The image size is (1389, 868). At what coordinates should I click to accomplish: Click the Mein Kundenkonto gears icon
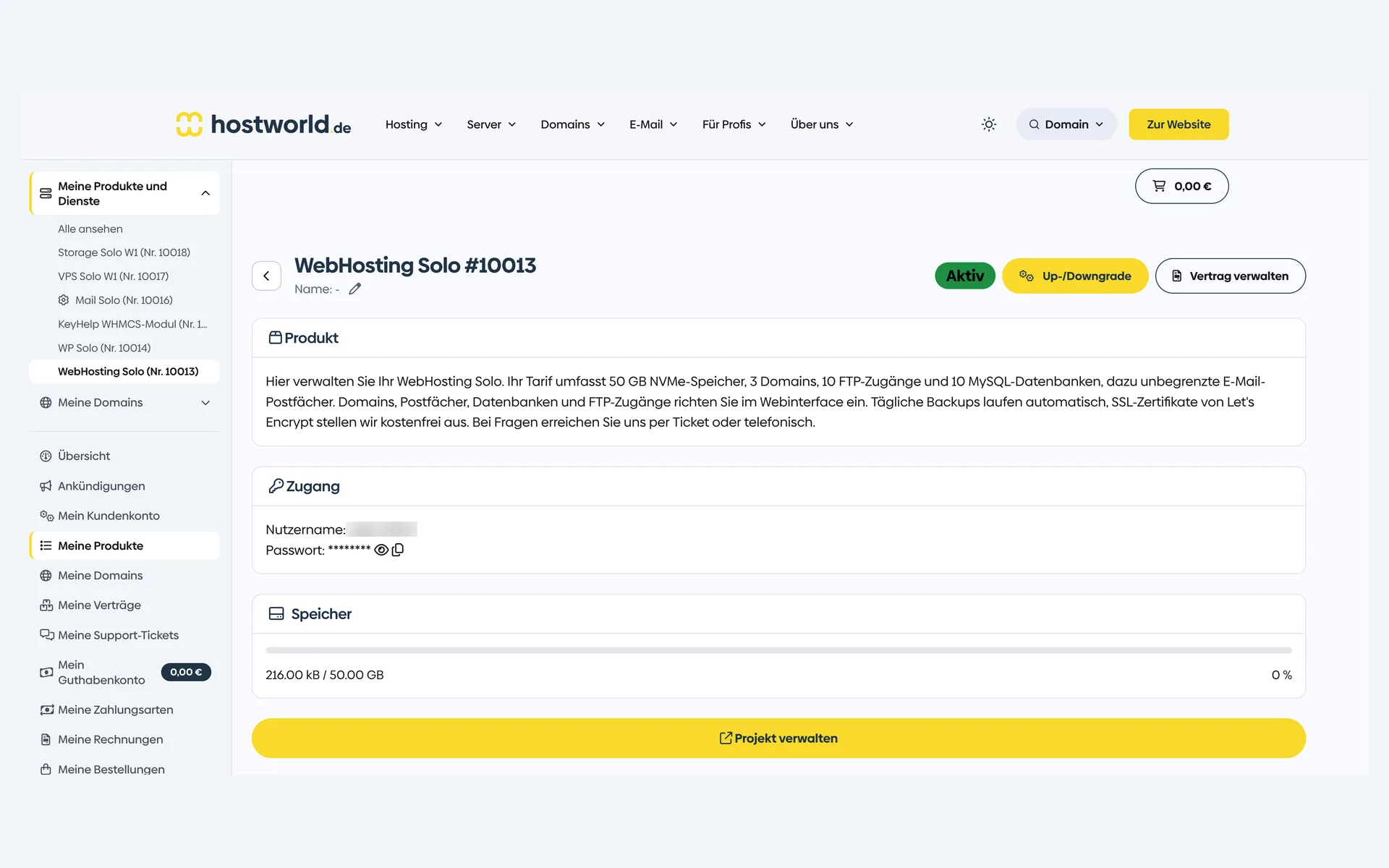click(x=46, y=516)
